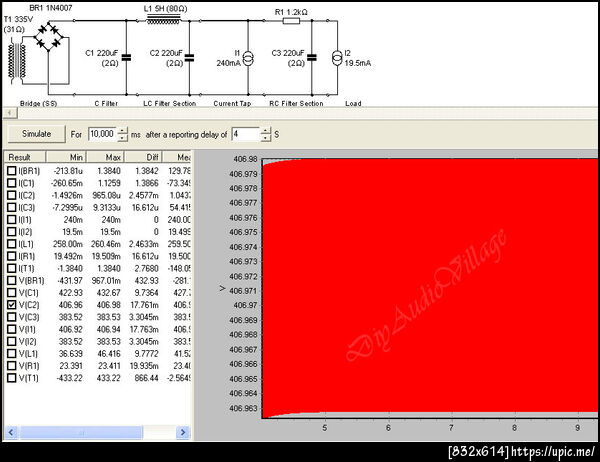Viewport: 600px width, 462px height.
Task: Check the V(C1) result checkbox
Action: tap(12, 292)
